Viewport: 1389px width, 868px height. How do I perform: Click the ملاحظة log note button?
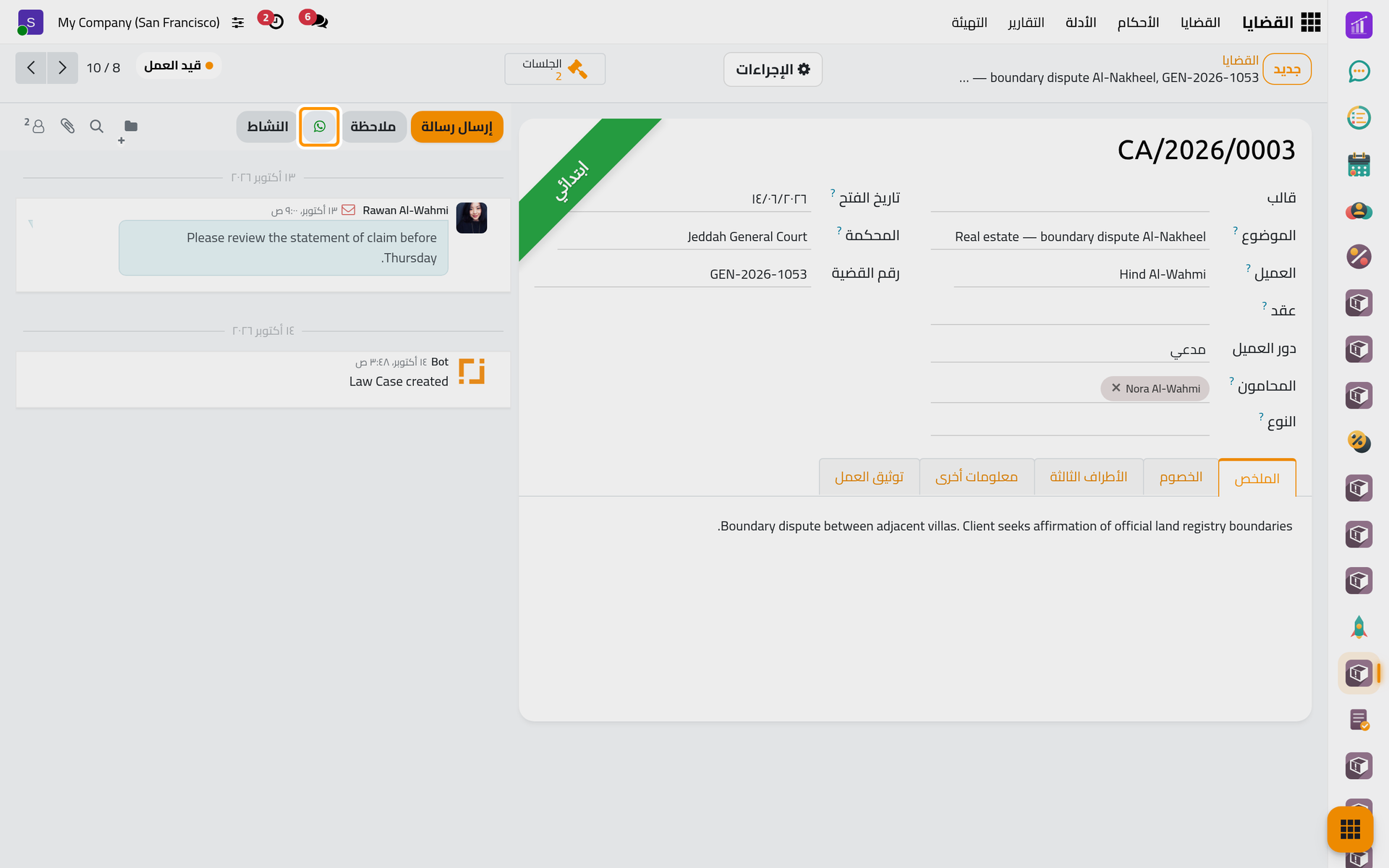coord(373,127)
